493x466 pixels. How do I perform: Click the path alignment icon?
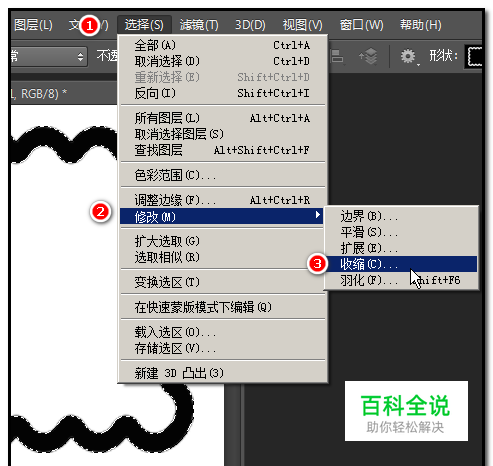[337, 56]
